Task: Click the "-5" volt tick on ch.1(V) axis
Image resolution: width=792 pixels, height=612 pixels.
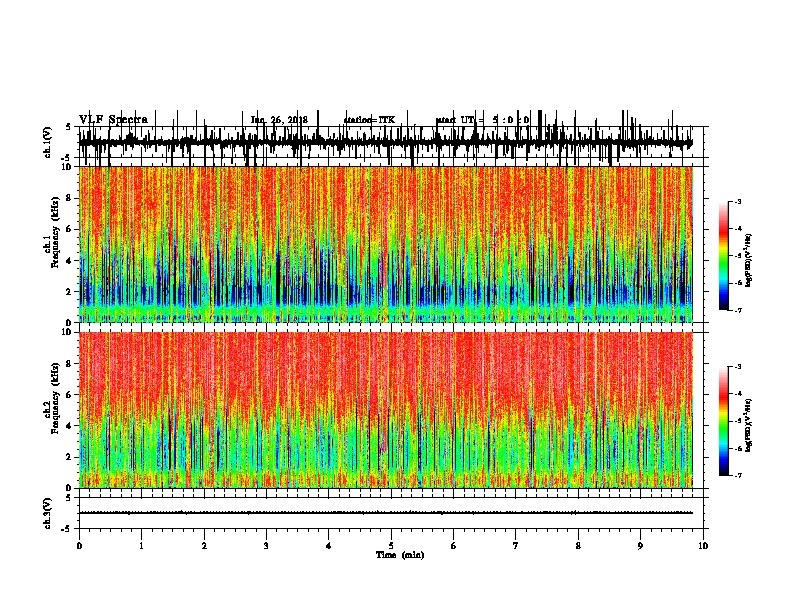Action: point(67,159)
